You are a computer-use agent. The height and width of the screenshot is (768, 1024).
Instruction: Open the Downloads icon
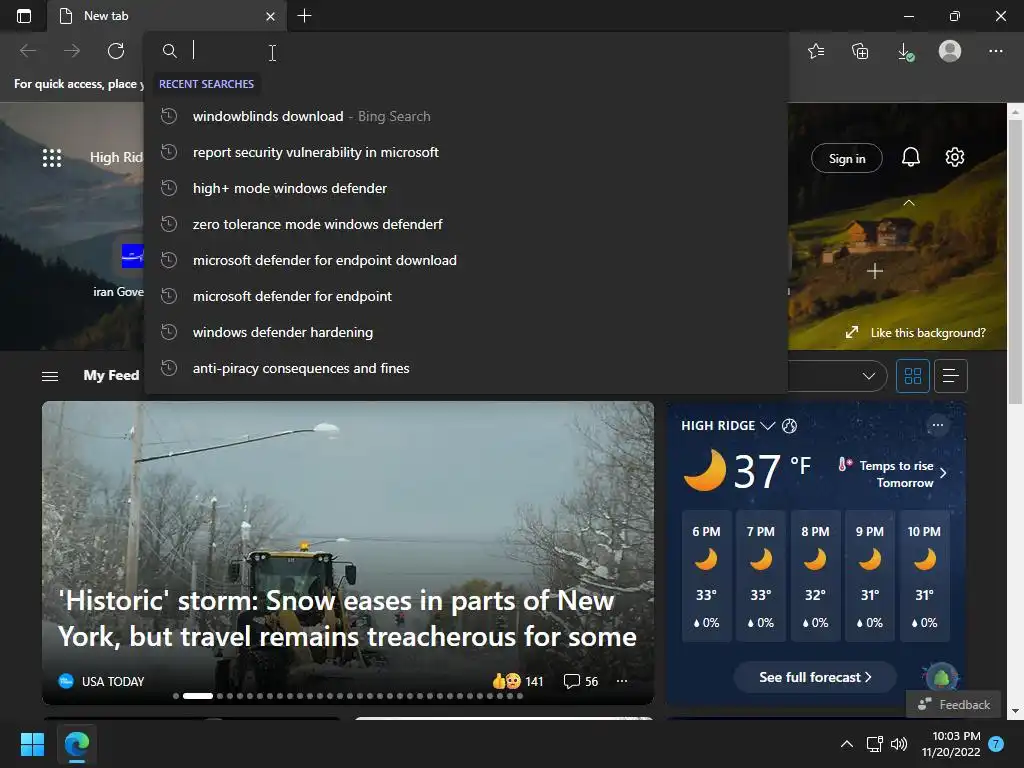pos(905,51)
